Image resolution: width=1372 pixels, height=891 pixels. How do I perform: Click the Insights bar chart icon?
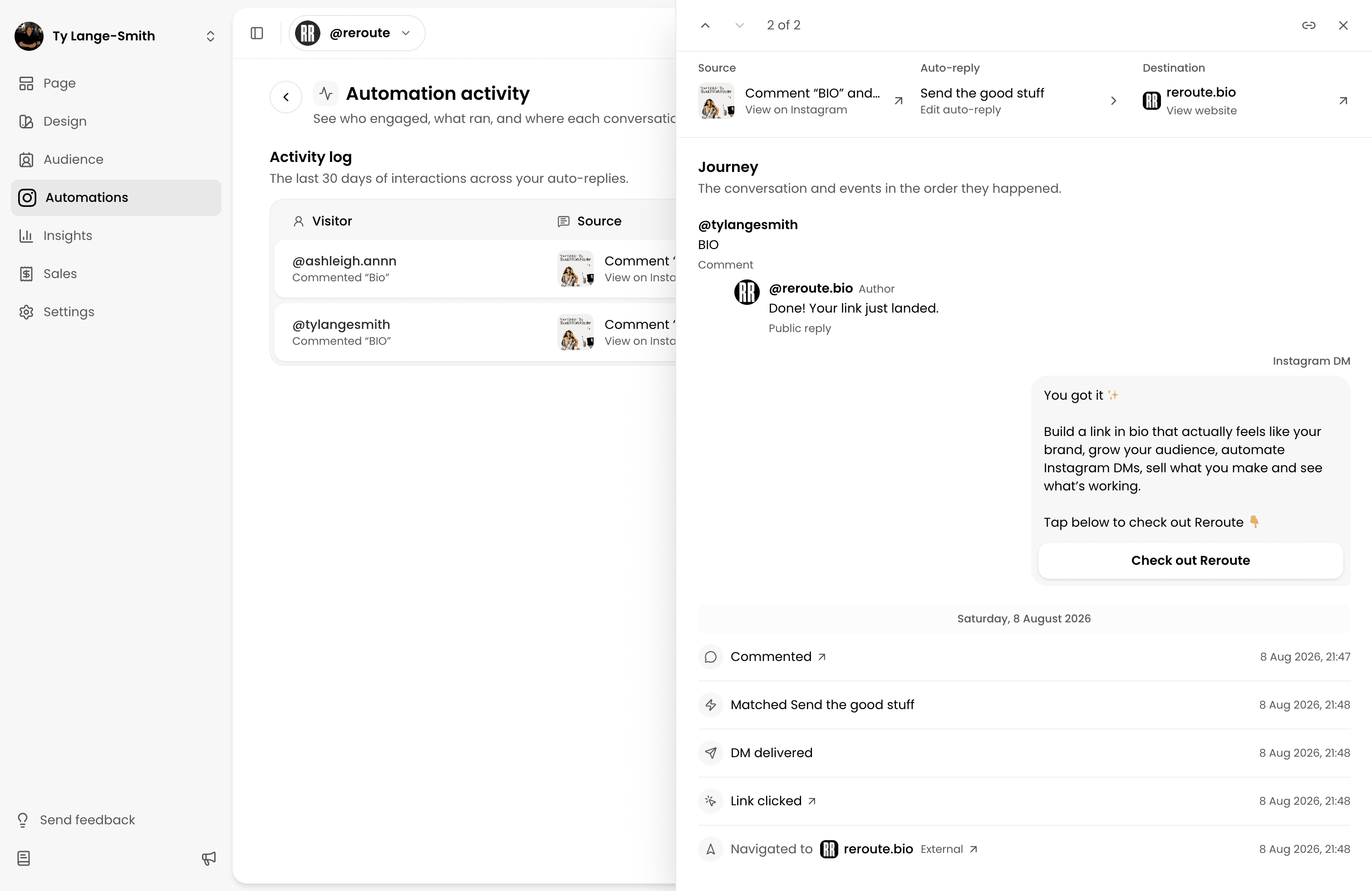point(26,235)
